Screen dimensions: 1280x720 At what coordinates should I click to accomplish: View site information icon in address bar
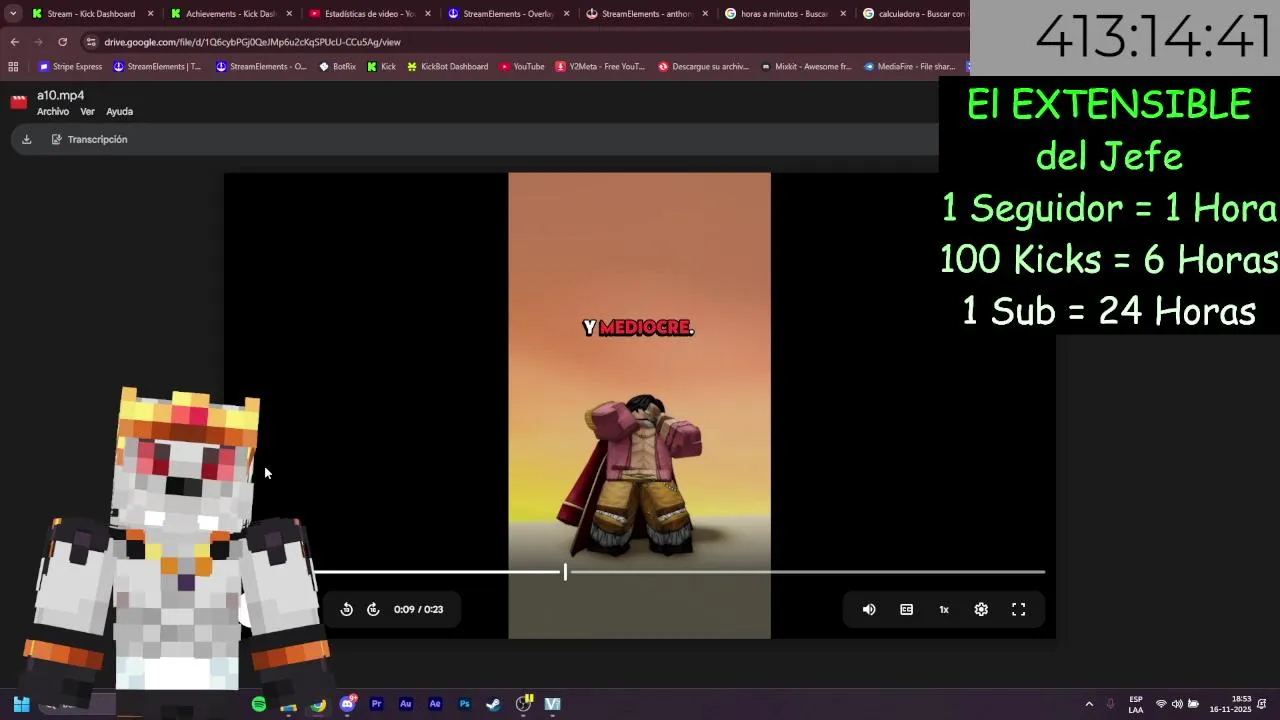91,42
